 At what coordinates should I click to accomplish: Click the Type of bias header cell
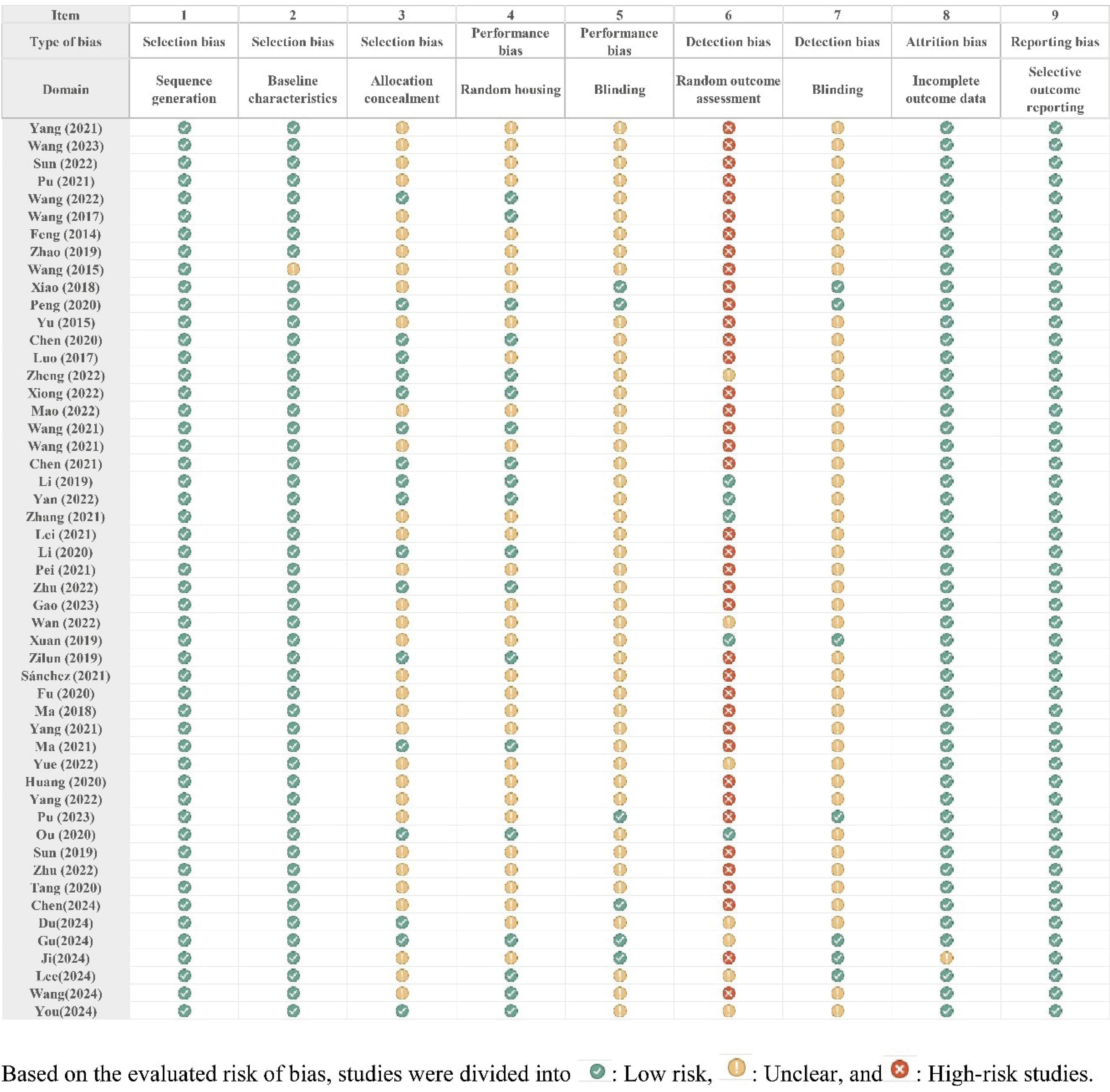[x=65, y=41]
